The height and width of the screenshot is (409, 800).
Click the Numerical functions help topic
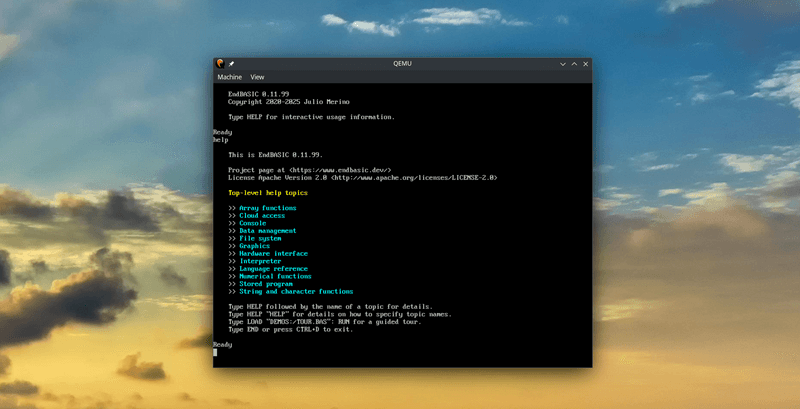[276, 276]
